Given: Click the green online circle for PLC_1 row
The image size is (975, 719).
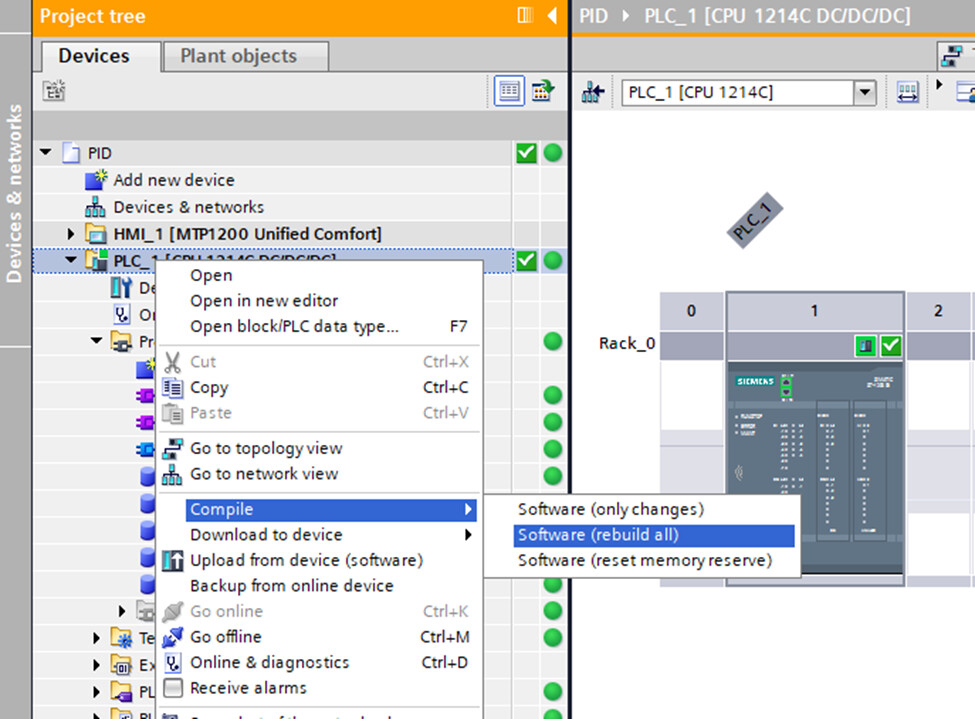Looking at the screenshot, I should pyautogui.click(x=553, y=261).
